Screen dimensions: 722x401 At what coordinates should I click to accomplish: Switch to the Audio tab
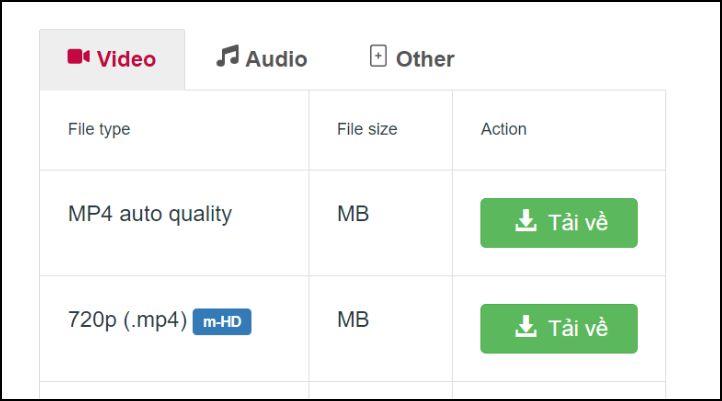[262, 59]
